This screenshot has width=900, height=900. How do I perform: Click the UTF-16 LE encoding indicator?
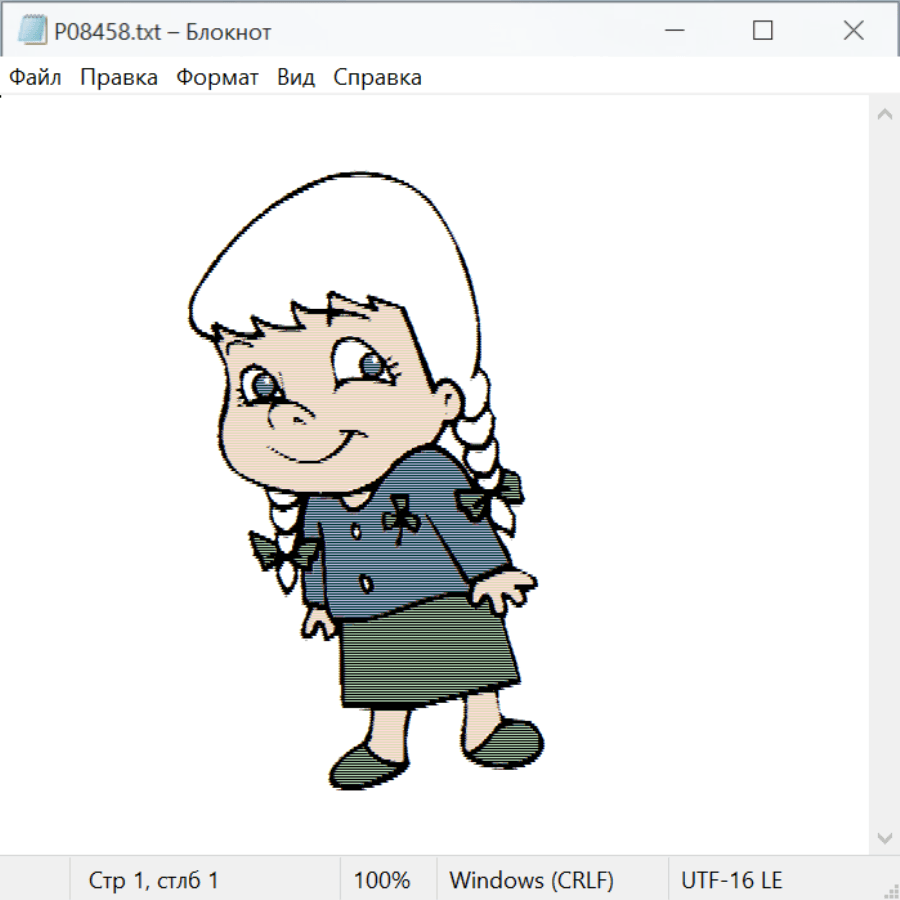point(731,880)
